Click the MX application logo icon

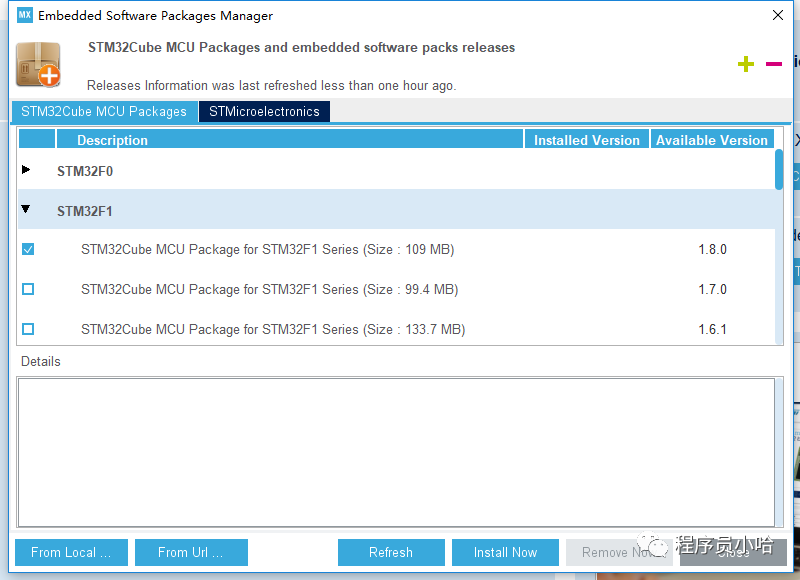25,15
